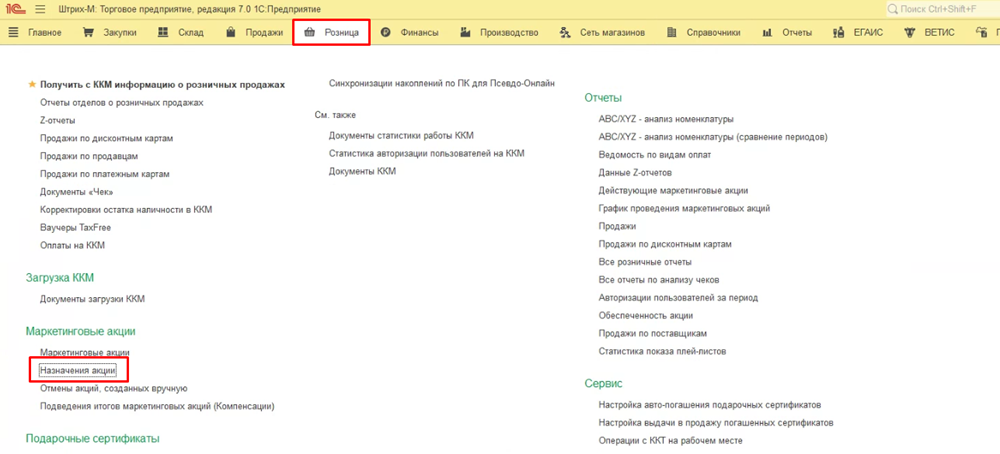Open the Z-отчеты link
Screen dimensions: 1000x454
point(58,120)
